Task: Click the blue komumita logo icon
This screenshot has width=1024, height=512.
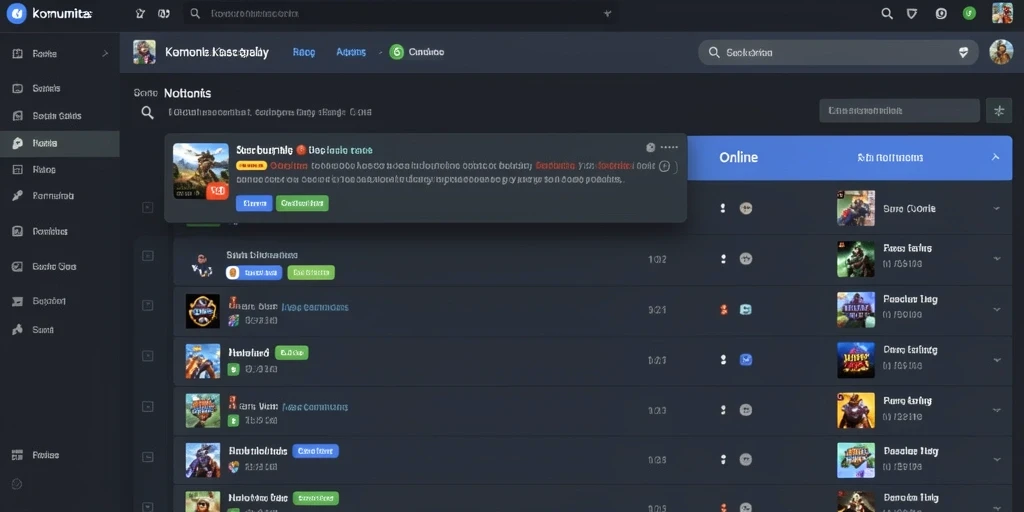Action: 16,13
